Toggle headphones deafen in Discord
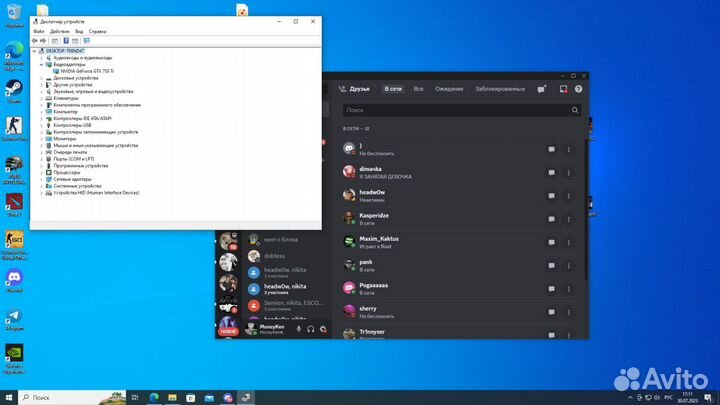Screen dimensions: 720x405 pos(311,329)
